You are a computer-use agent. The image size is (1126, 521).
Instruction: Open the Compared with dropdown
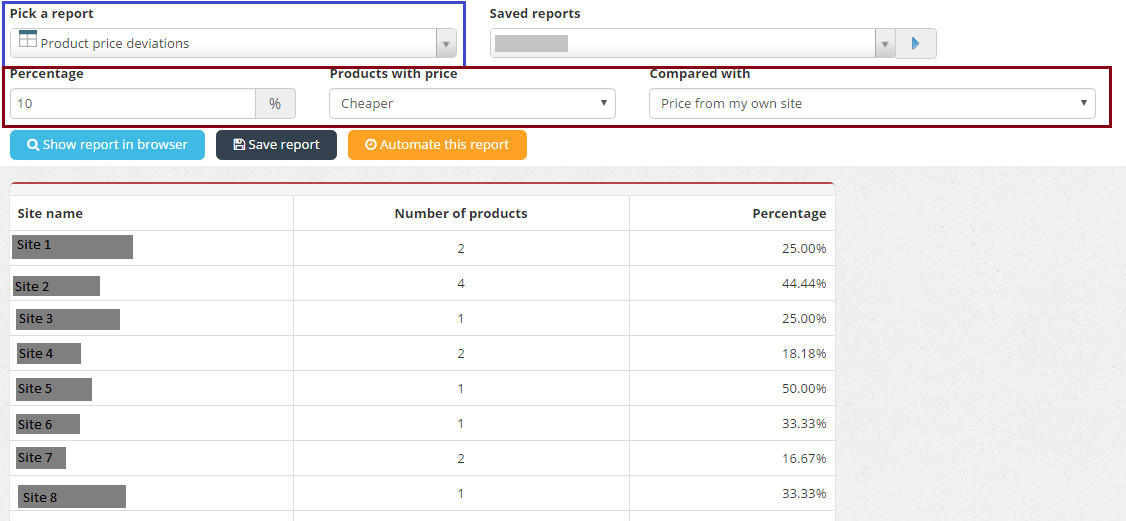click(x=873, y=103)
